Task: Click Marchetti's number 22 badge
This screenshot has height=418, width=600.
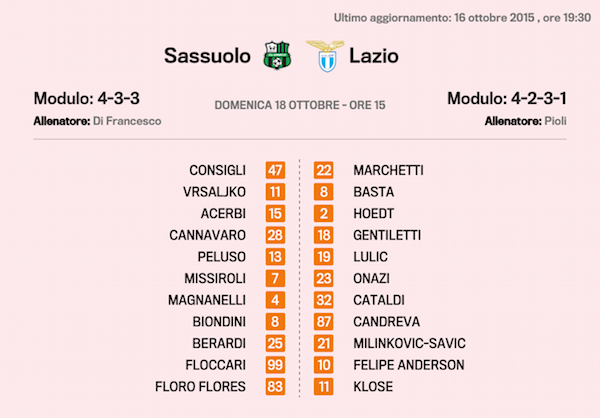Action: 324,170
